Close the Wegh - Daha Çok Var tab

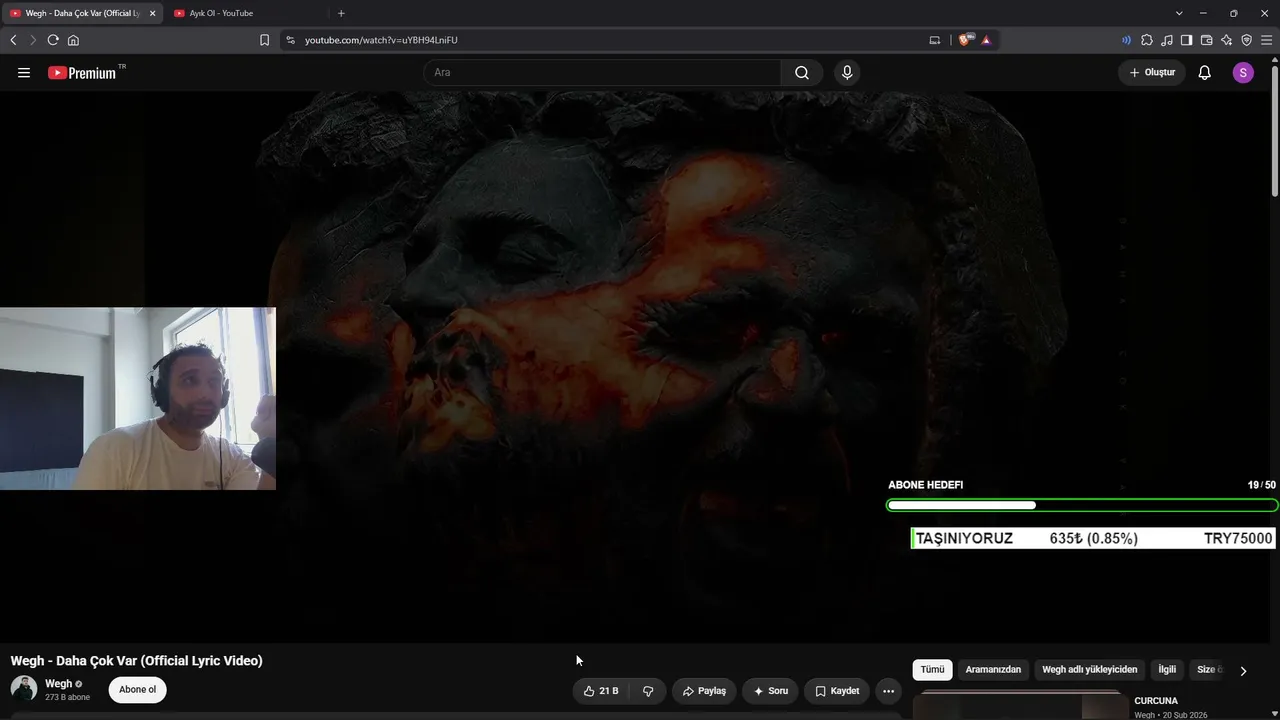coord(152,13)
